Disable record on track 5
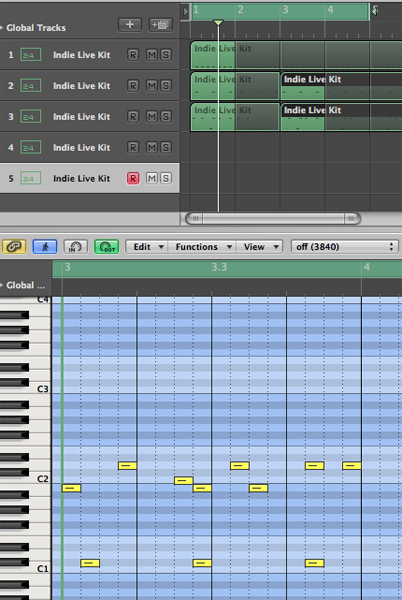 (x=133, y=178)
